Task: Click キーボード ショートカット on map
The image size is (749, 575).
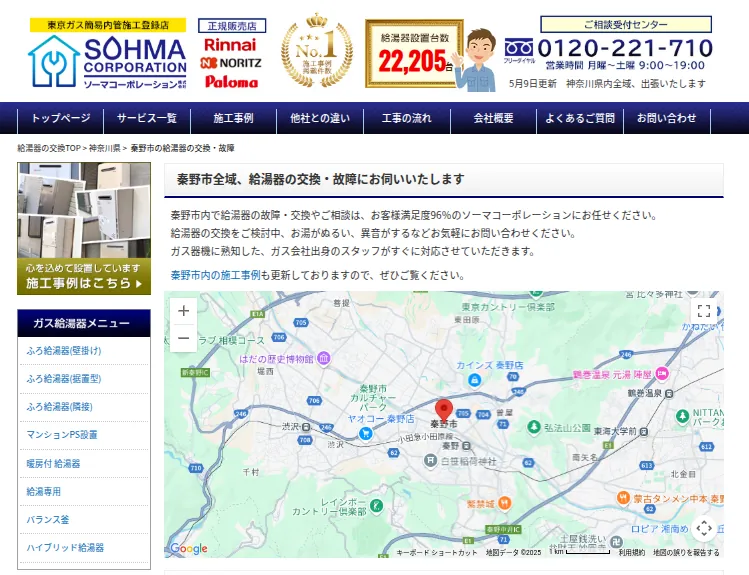Action: point(437,553)
